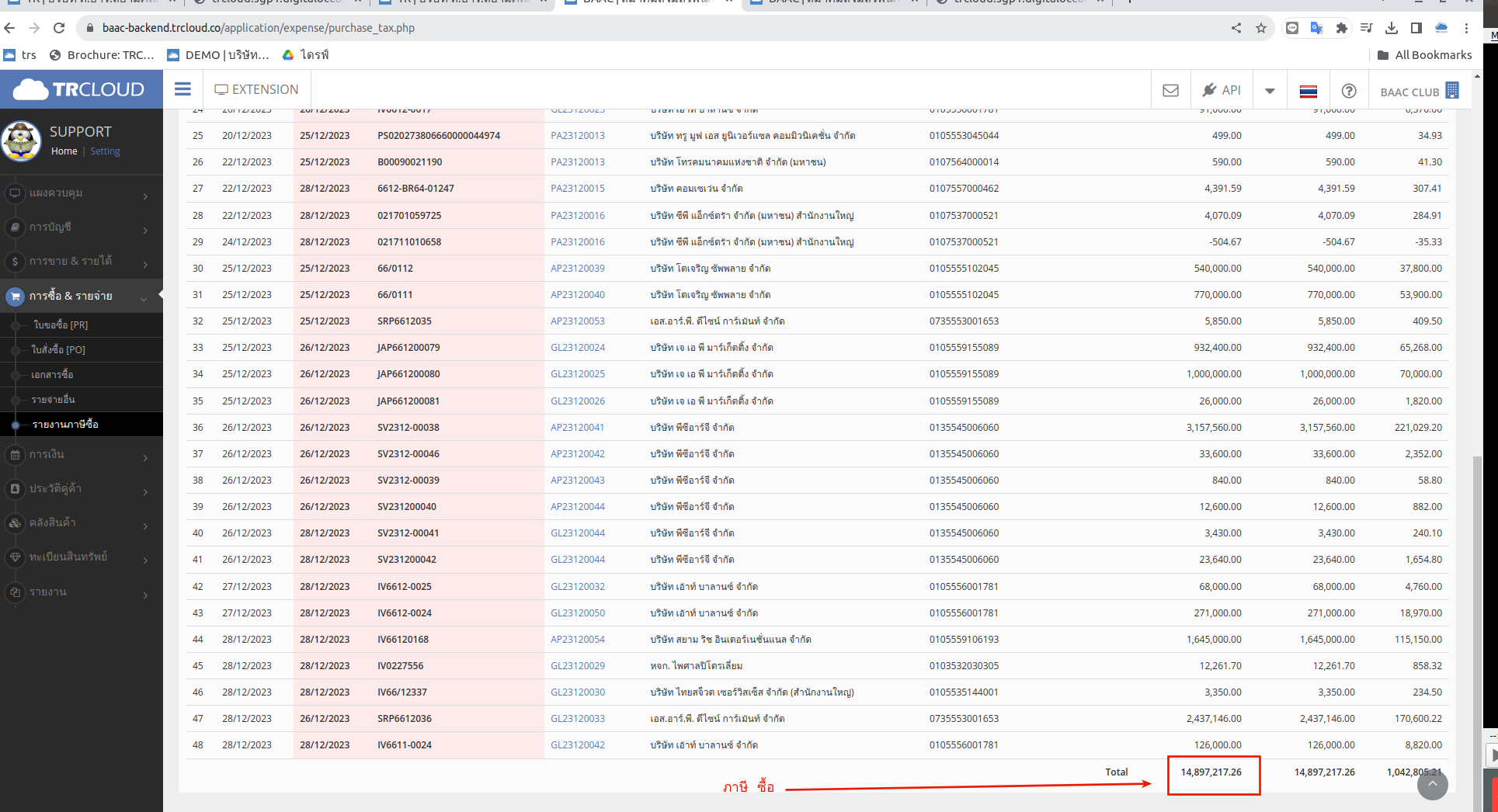Click the การขาย dollar sign icon
Viewport: 1498px width, 812px height.
(x=15, y=262)
